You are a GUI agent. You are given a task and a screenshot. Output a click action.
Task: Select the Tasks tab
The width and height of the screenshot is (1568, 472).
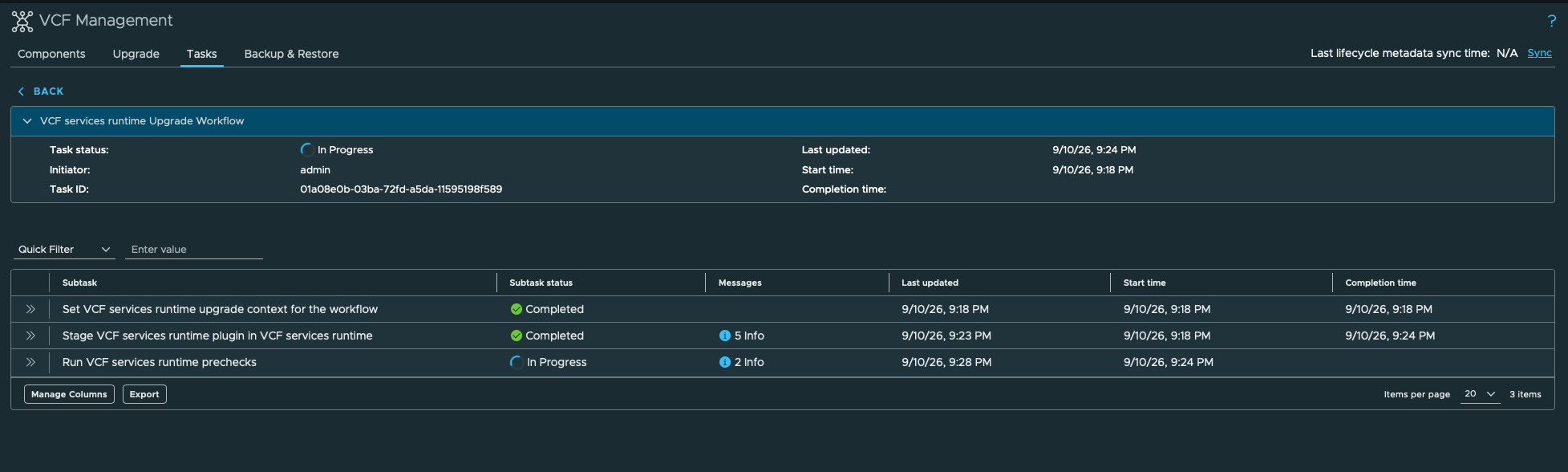click(202, 54)
